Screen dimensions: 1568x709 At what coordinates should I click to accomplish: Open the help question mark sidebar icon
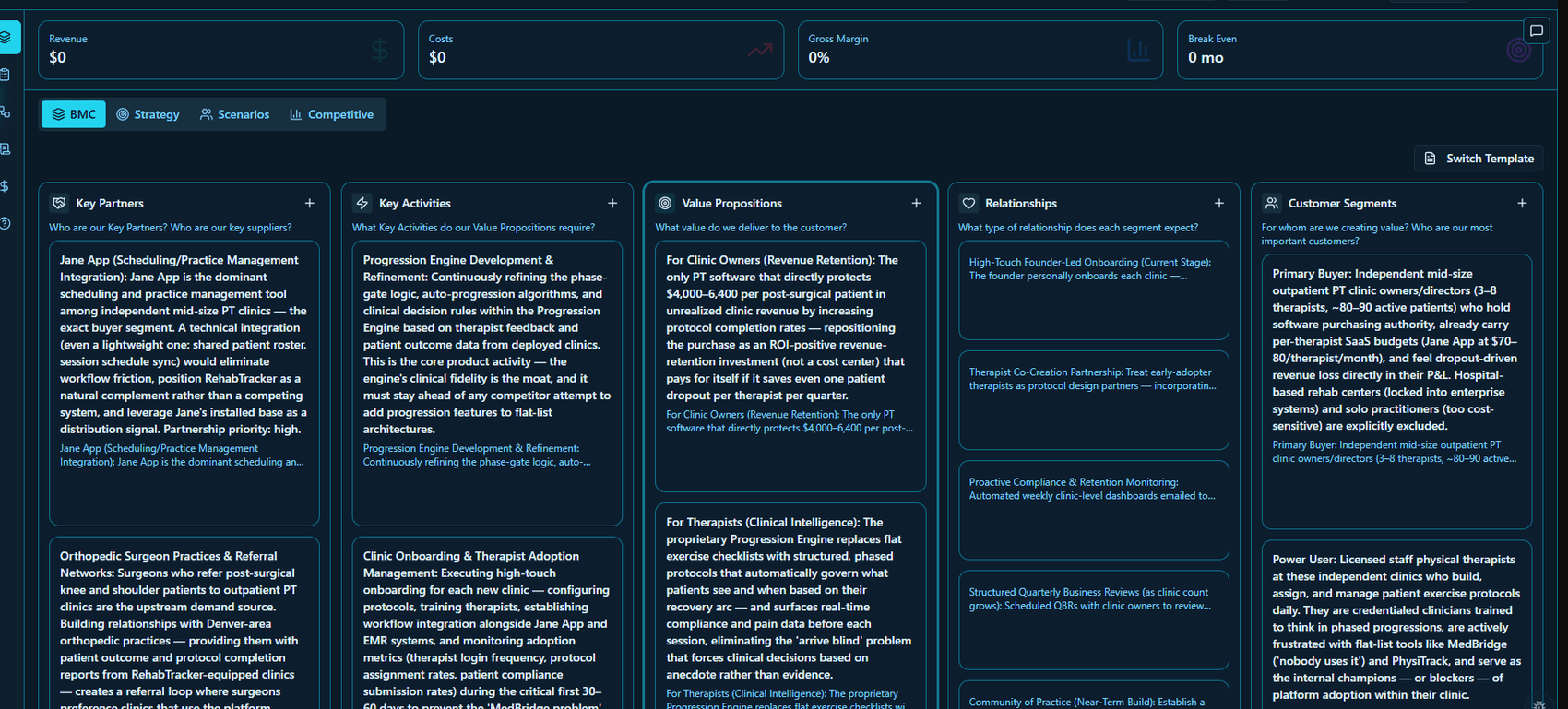[6, 223]
